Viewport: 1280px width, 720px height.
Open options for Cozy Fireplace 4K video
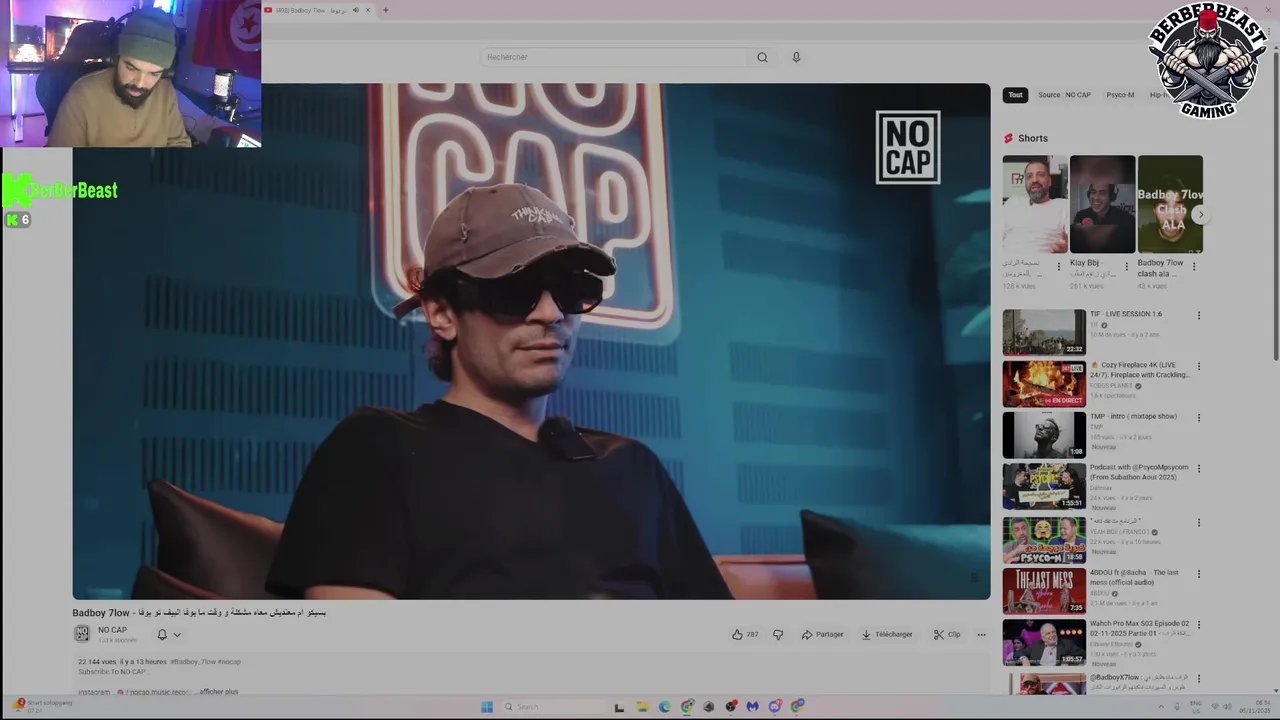click(x=1199, y=367)
